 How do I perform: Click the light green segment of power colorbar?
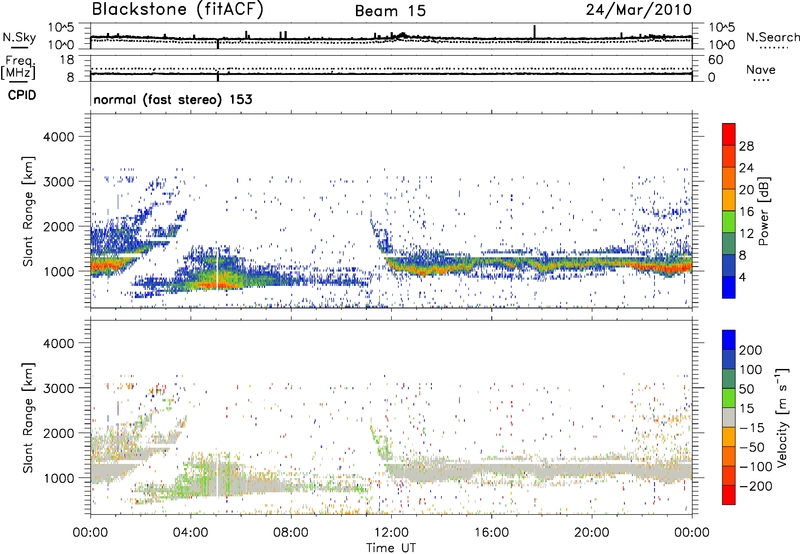(x=729, y=222)
